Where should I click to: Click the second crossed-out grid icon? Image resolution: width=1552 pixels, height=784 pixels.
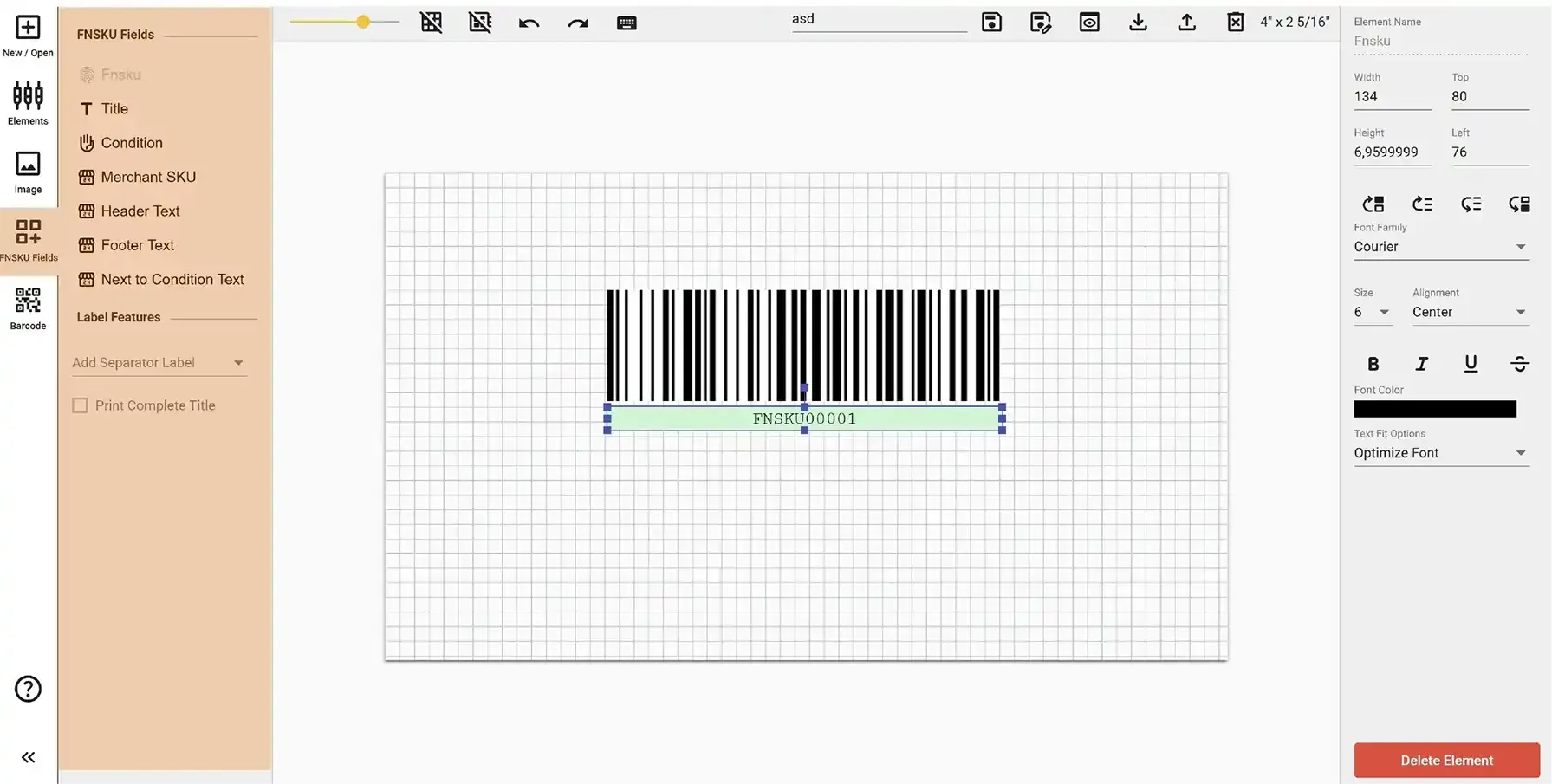click(x=479, y=23)
